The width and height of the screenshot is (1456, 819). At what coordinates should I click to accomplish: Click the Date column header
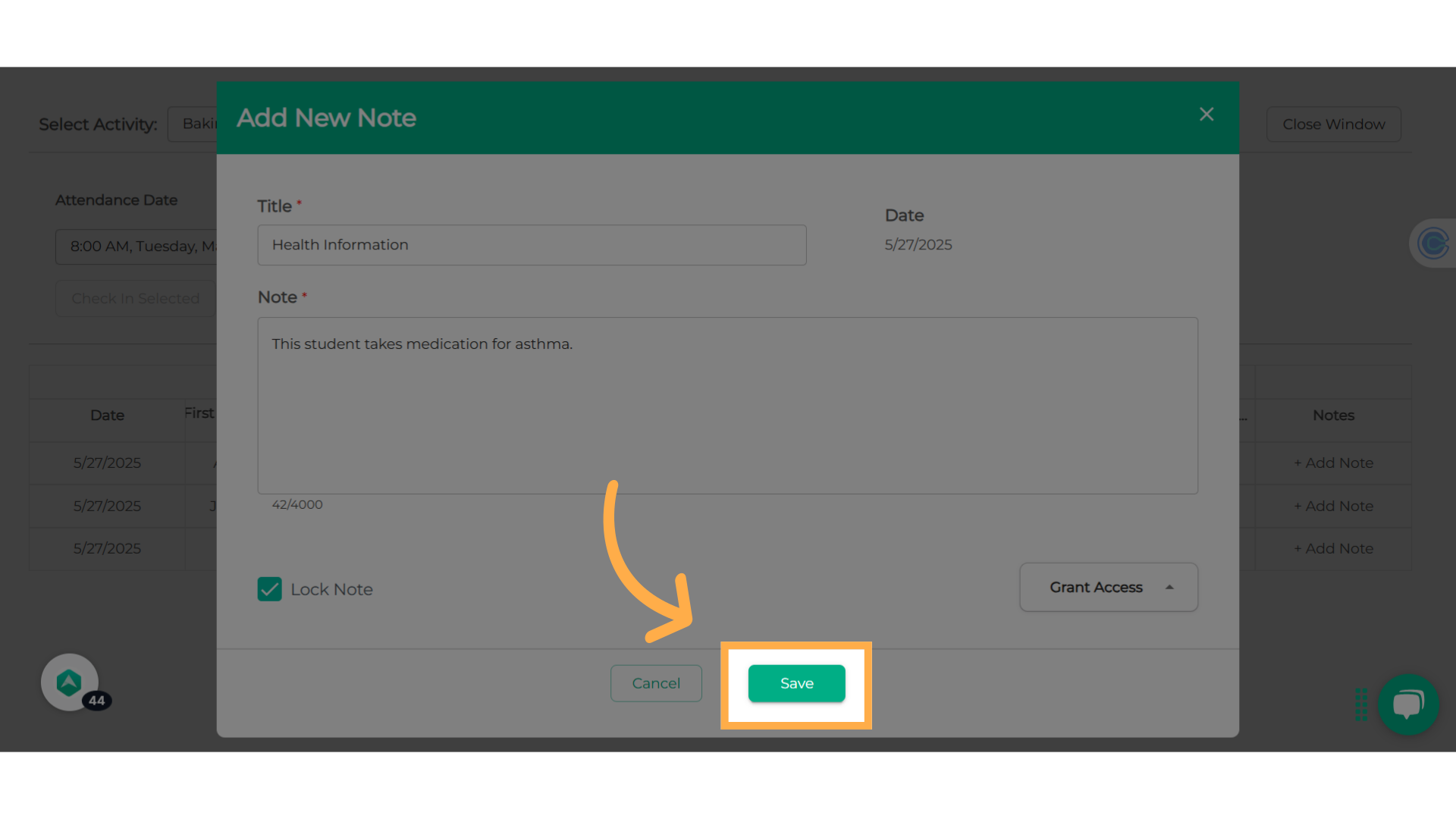pyautogui.click(x=107, y=416)
